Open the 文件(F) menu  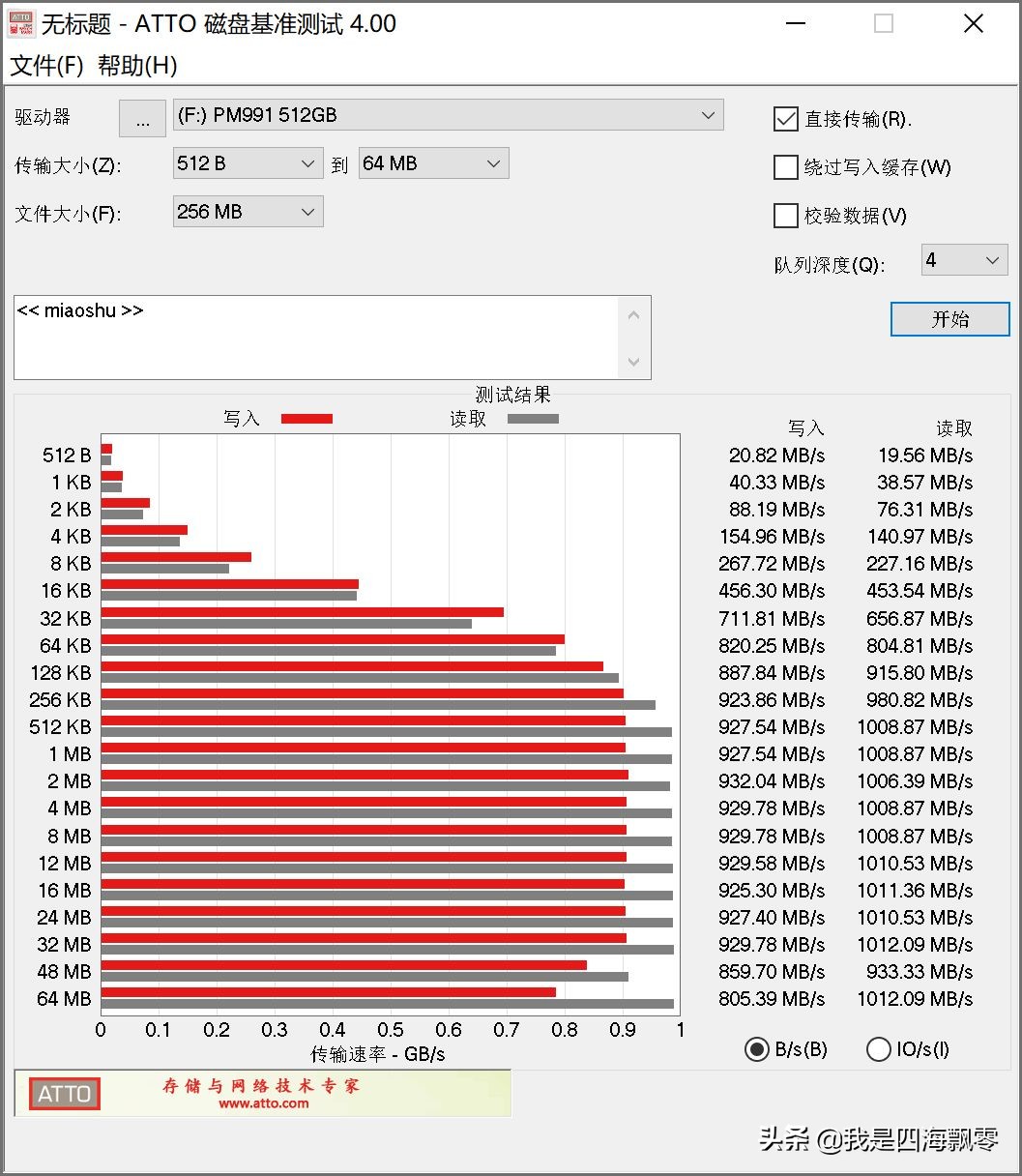click(47, 66)
